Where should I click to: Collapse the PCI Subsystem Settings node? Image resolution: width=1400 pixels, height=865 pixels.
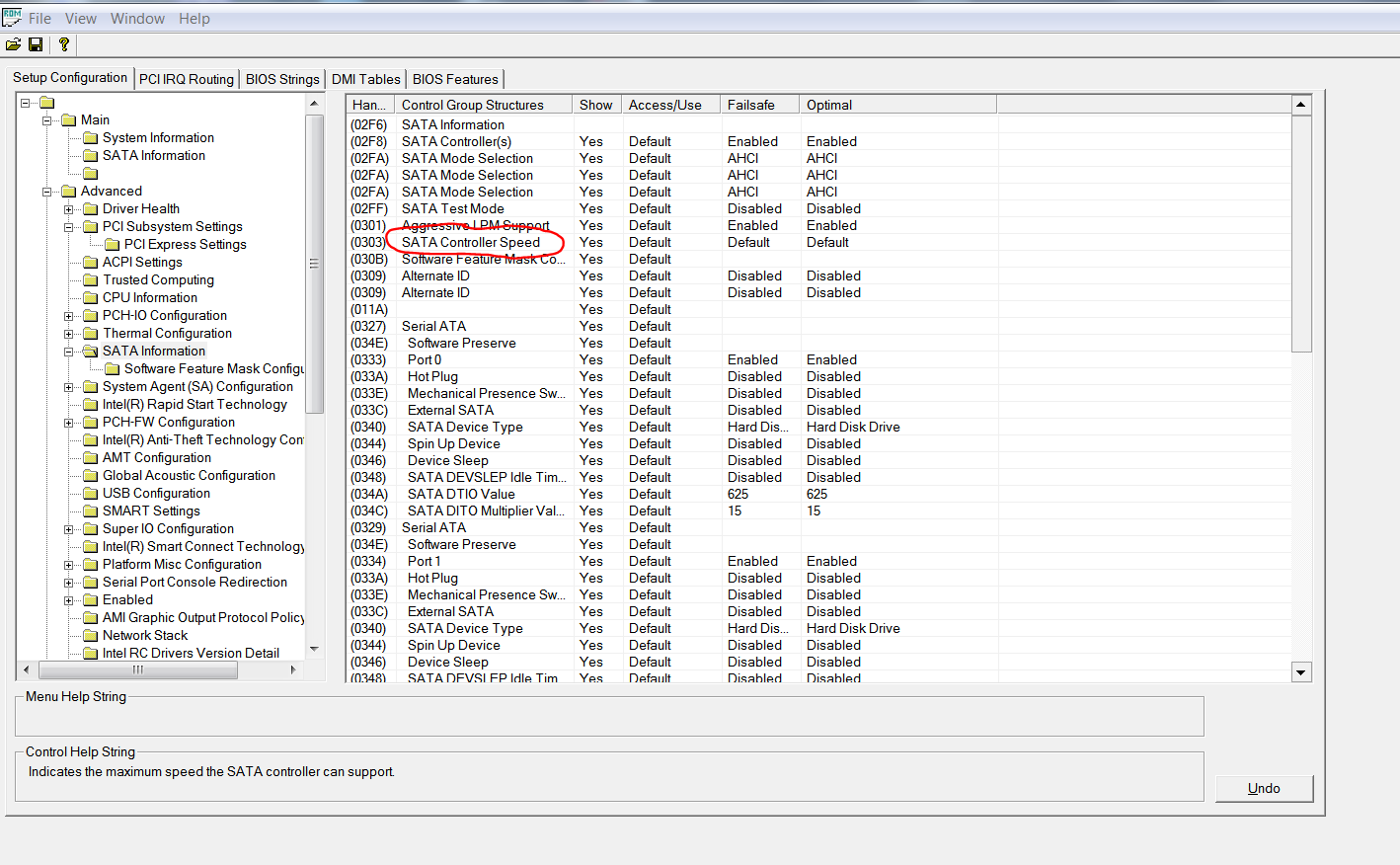(68, 227)
